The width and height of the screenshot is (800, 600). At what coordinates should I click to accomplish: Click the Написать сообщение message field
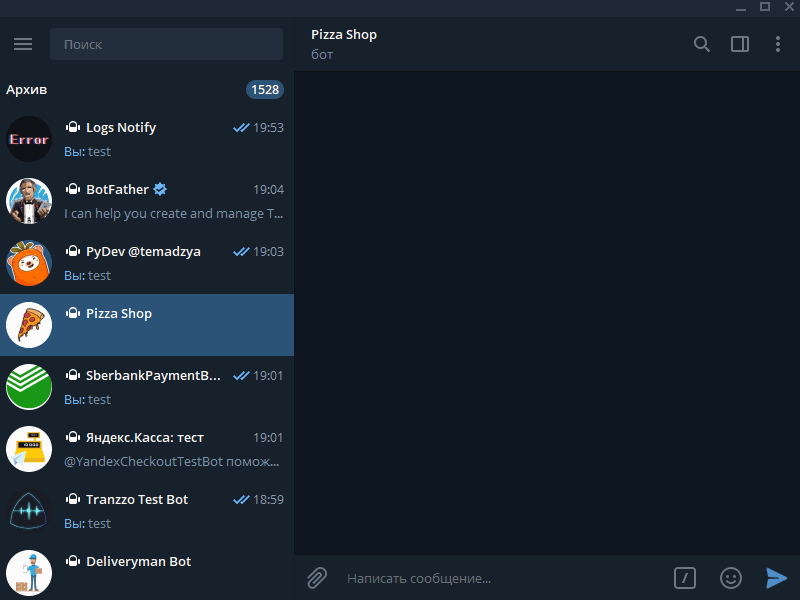503,578
